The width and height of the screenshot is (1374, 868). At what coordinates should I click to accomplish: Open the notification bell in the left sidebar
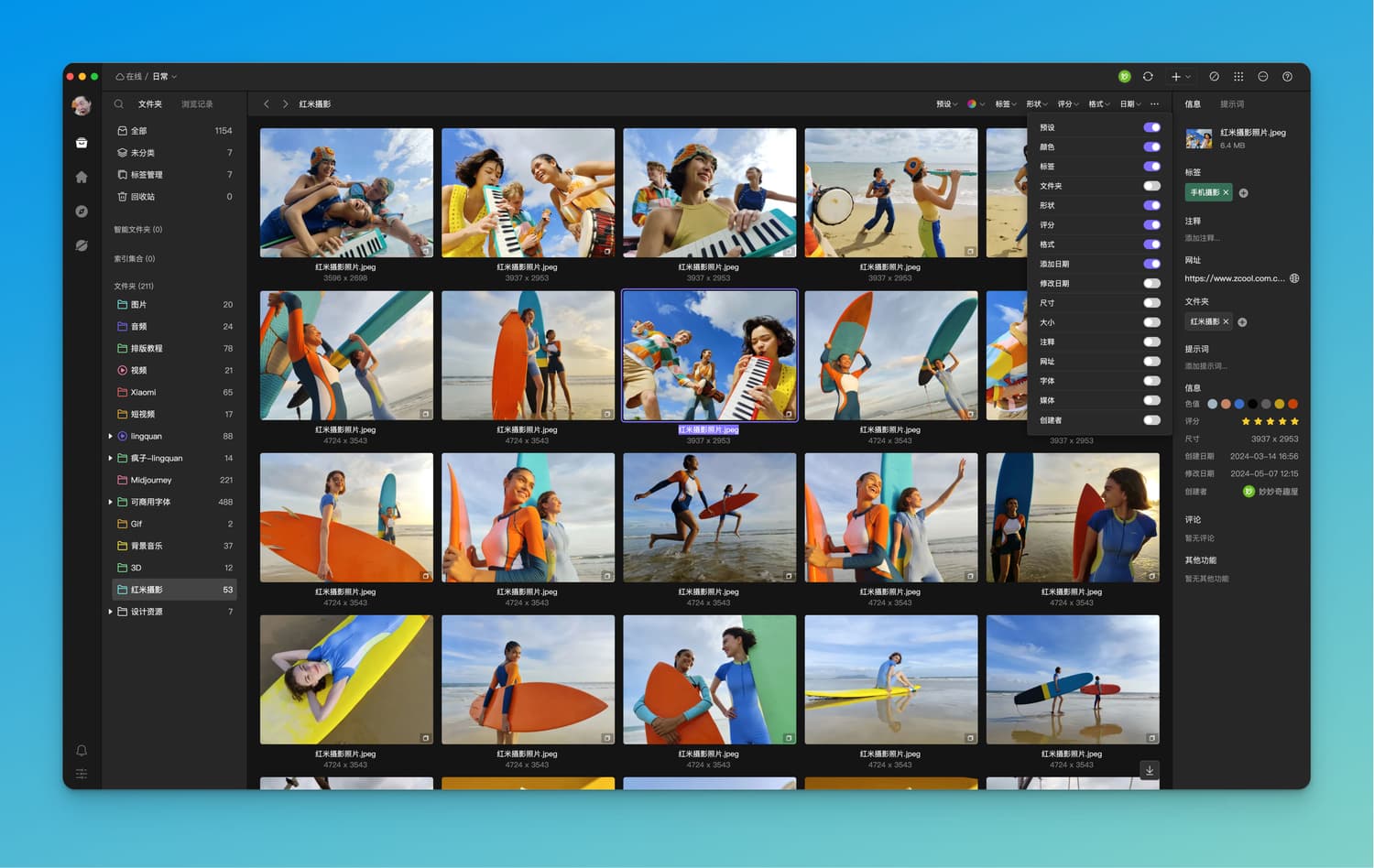(x=82, y=751)
